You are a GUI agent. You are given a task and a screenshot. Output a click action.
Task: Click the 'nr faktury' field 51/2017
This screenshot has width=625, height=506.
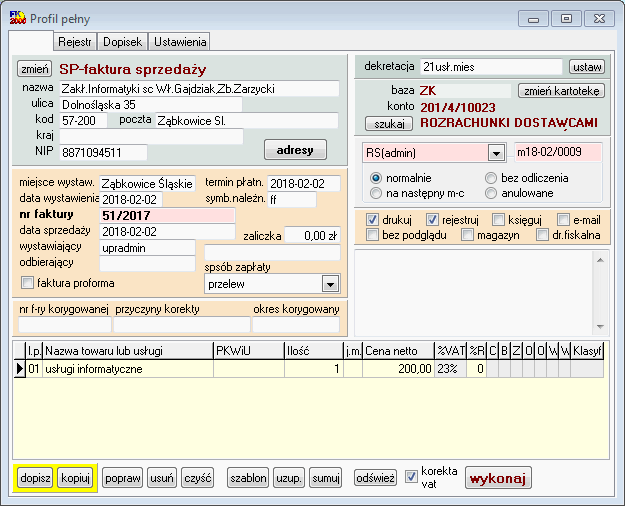click(167, 215)
